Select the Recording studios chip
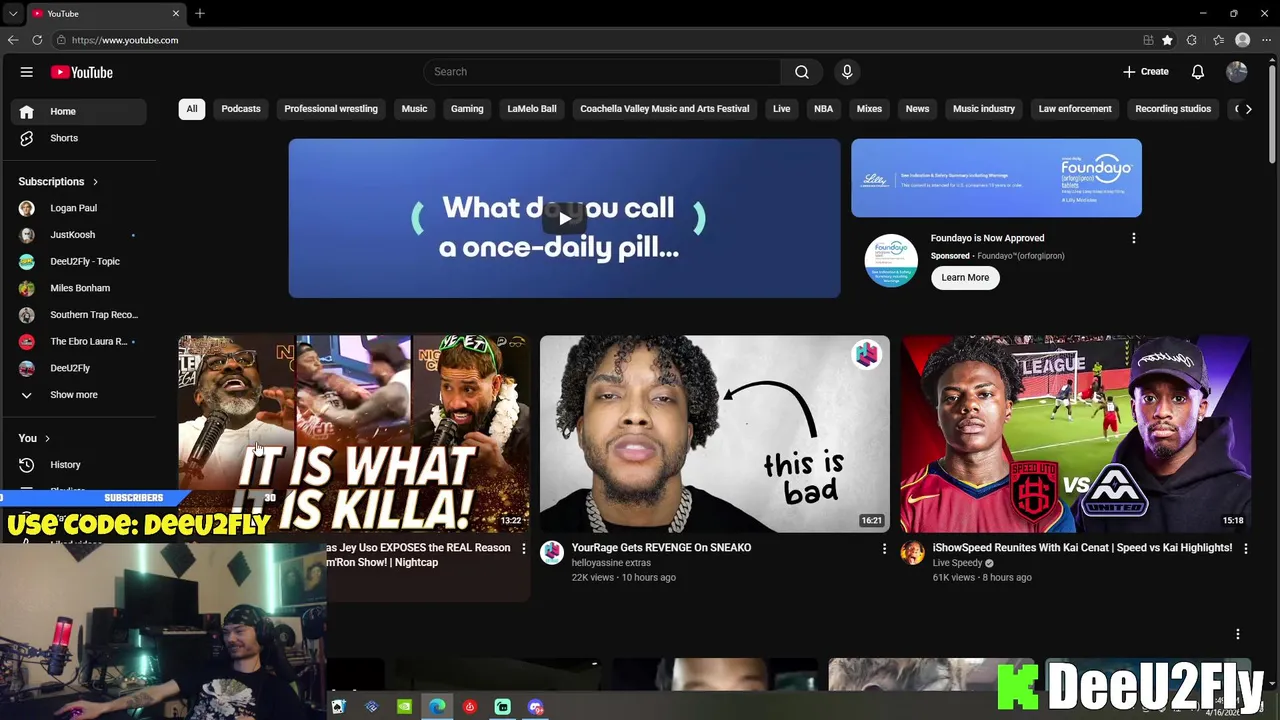The height and width of the screenshot is (720, 1280). click(x=1173, y=109)
